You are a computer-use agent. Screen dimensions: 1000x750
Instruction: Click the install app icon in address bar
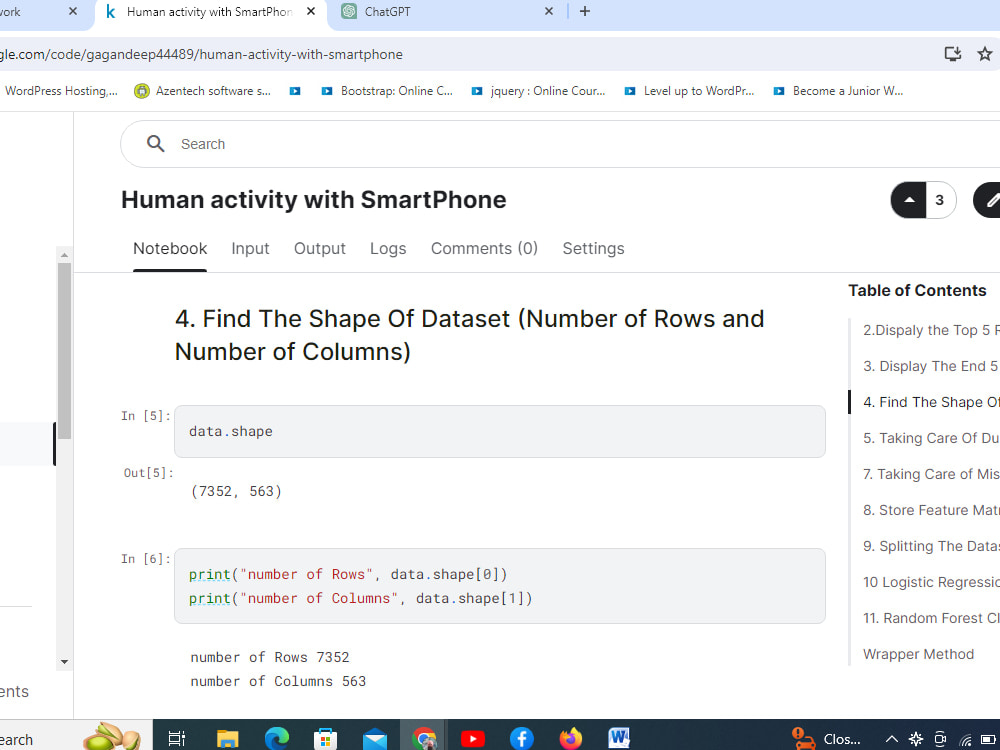click(952, 54)
